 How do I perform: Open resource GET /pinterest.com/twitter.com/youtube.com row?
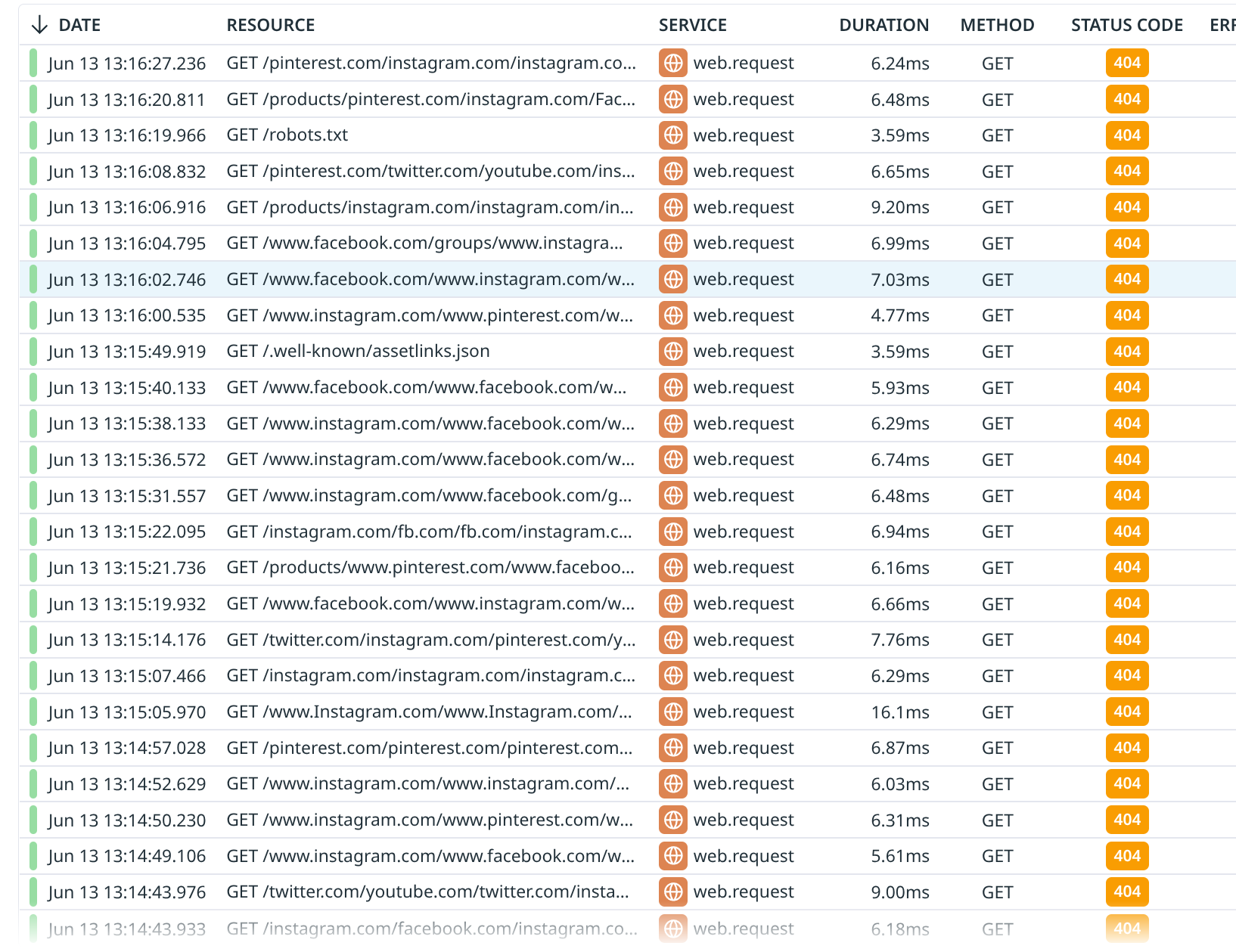click(431, 171)
